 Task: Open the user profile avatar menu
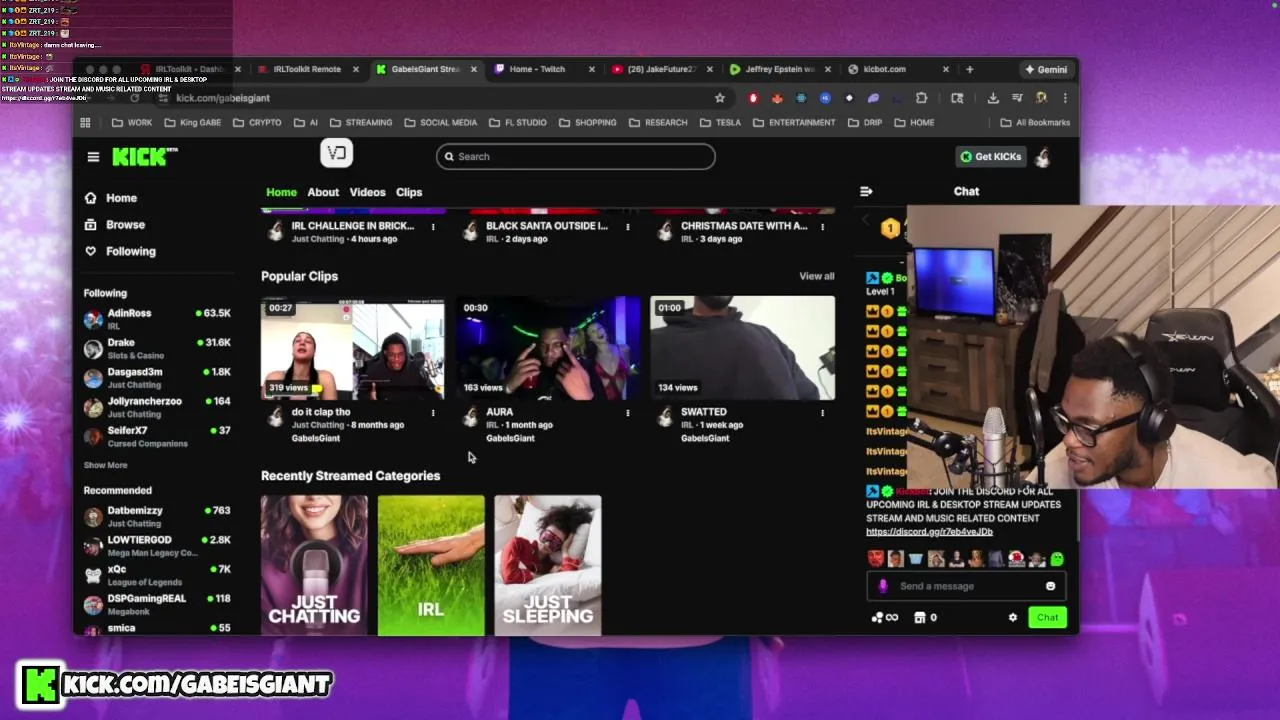pos(1042,157)
